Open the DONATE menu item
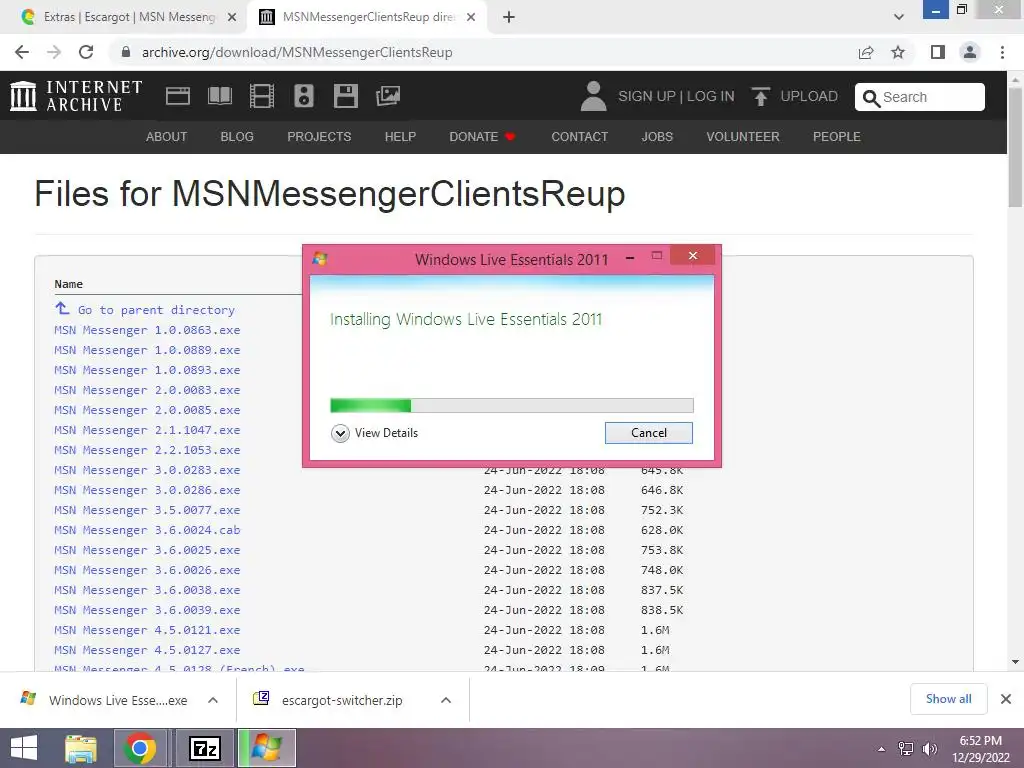This screenshot has height=768, width=1024. click(483, 136)
